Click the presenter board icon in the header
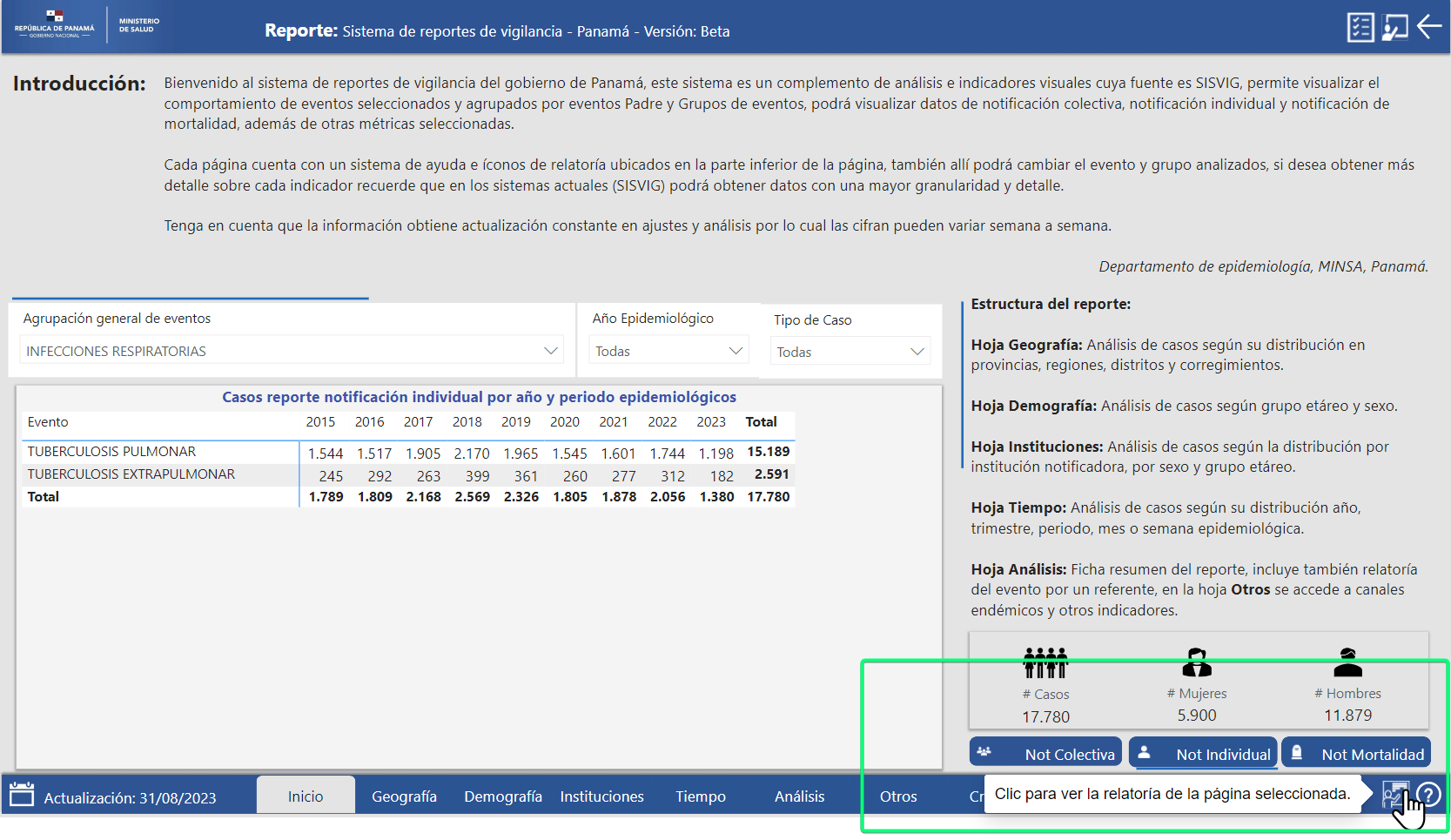The width and height of the screenshot is (1451, 840). (x=1395, y=27)
